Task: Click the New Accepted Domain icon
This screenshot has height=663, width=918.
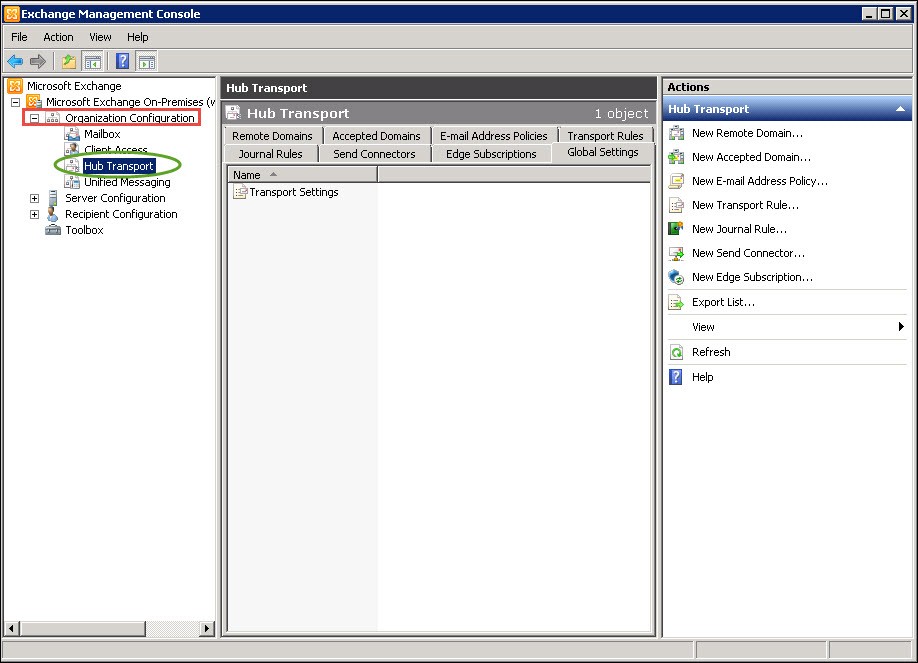Action: pos(676,157)
